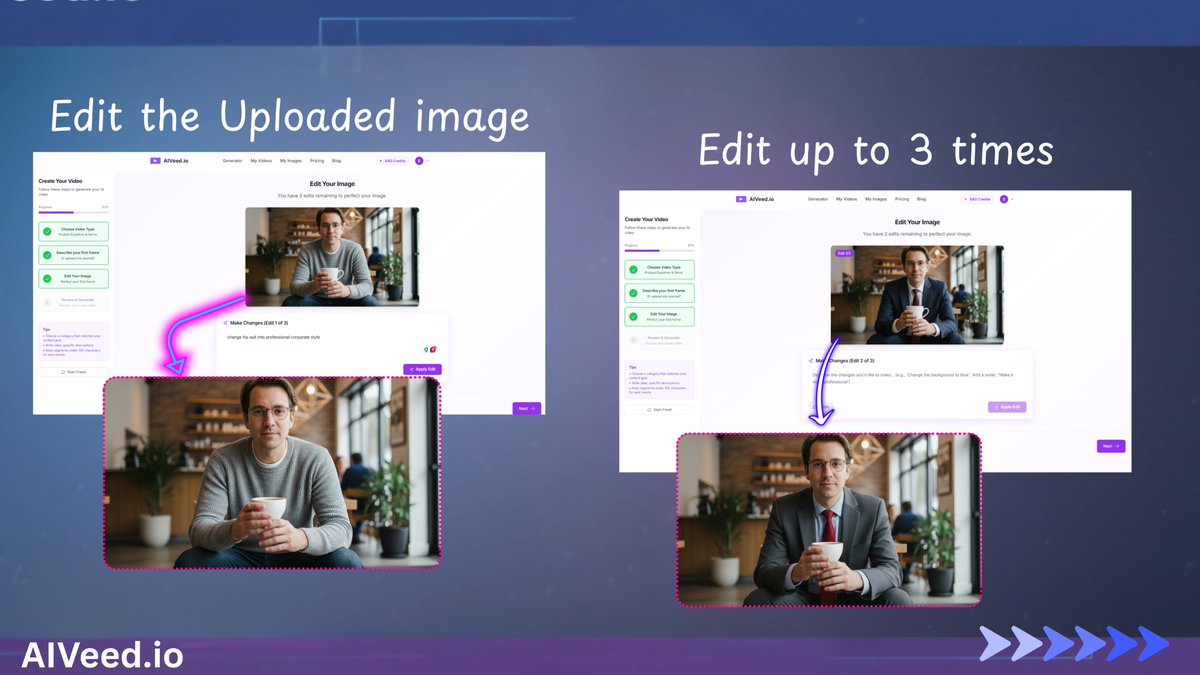
Task: Open the 640 Credits button
Action: [392, 161]
